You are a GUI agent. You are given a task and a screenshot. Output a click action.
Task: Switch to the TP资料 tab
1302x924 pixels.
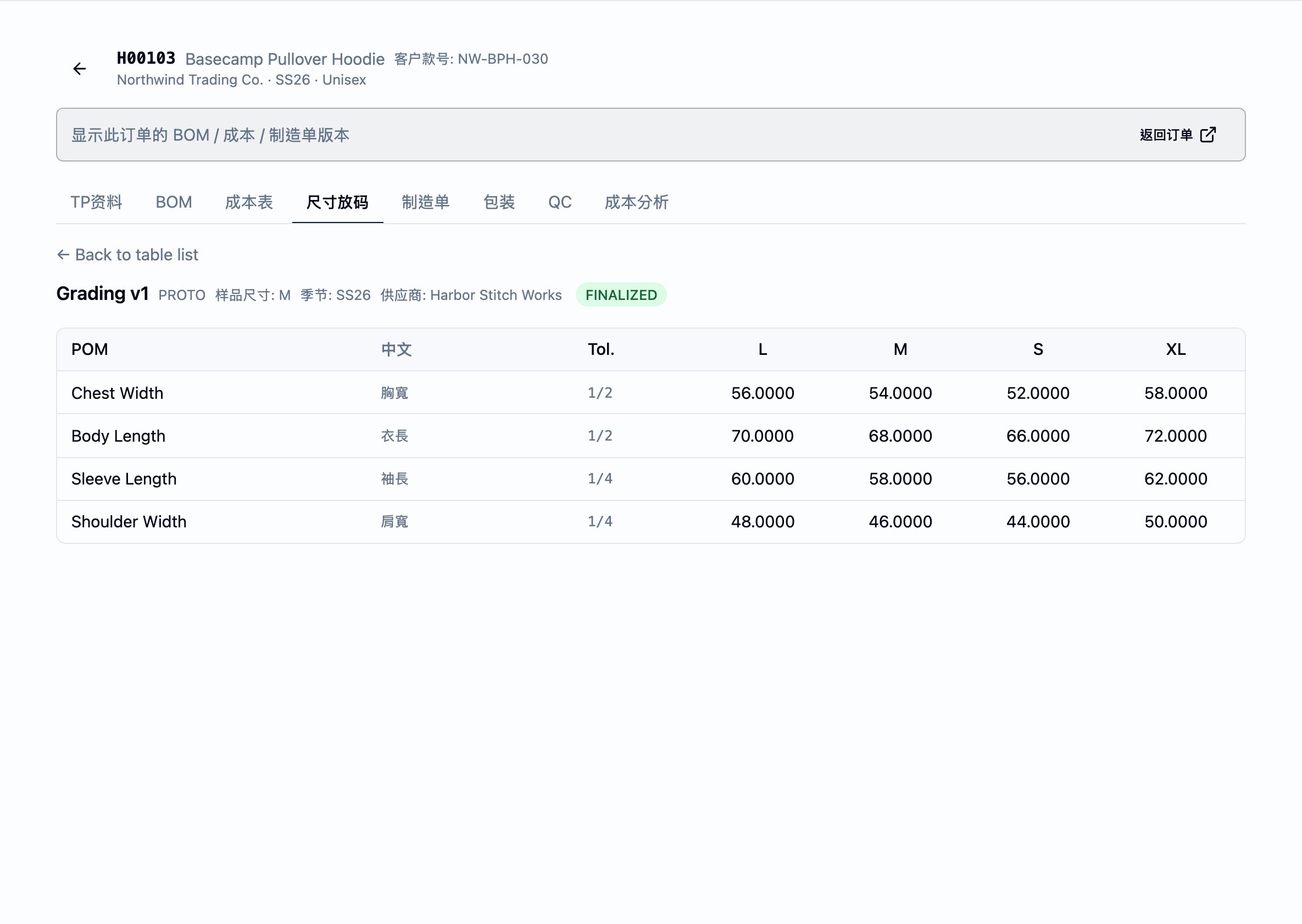pyautogui.click(x=96, y=202)
